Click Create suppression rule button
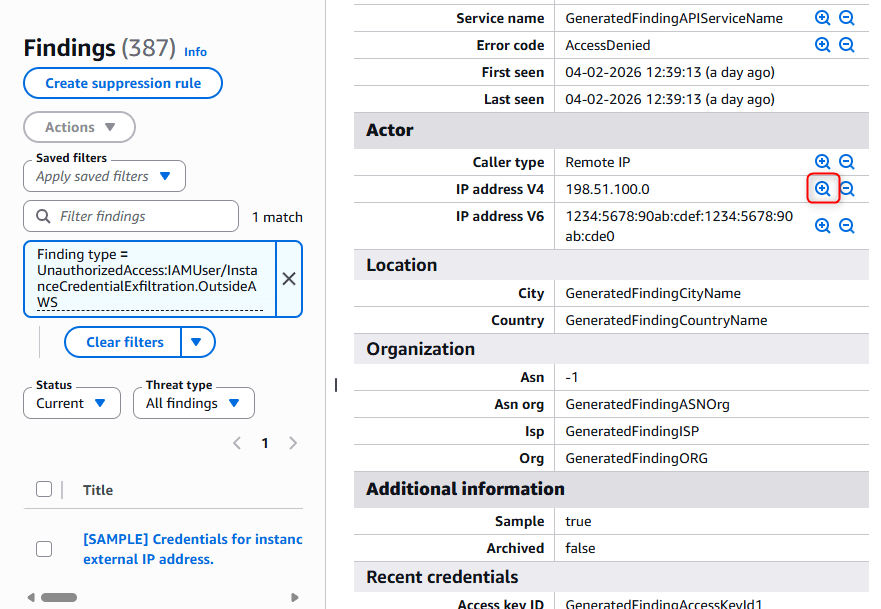 click(123, 83)
